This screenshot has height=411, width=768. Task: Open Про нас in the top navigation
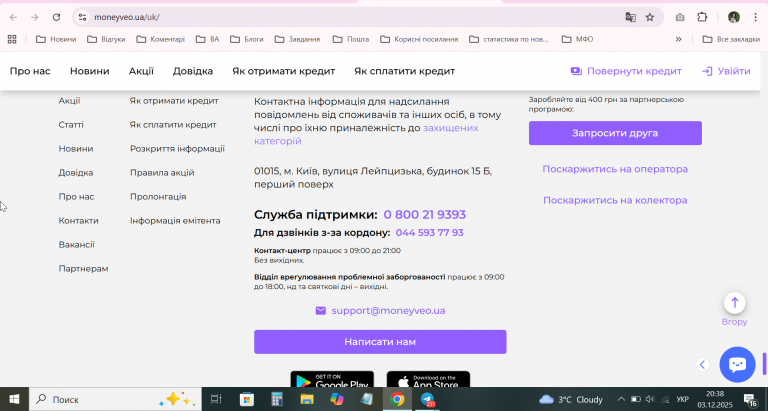tap(30, 71)
